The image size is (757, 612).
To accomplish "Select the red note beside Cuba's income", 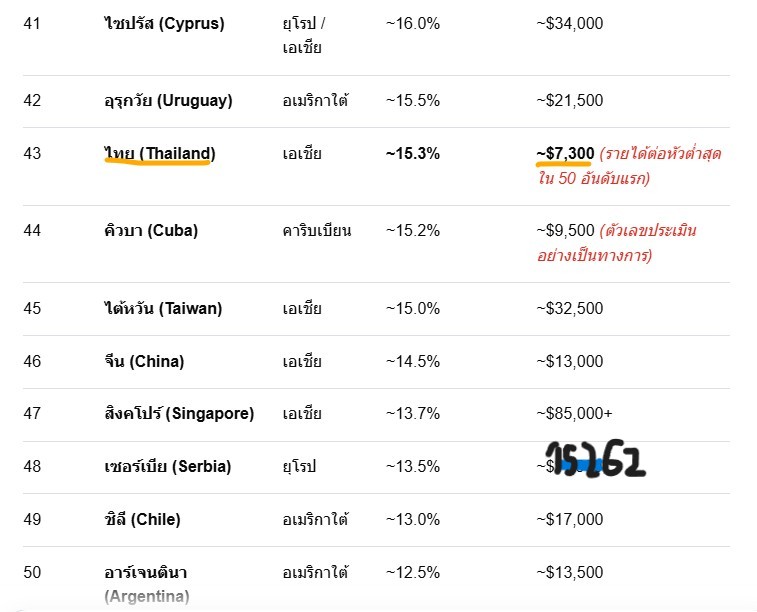I will [617, 243].
